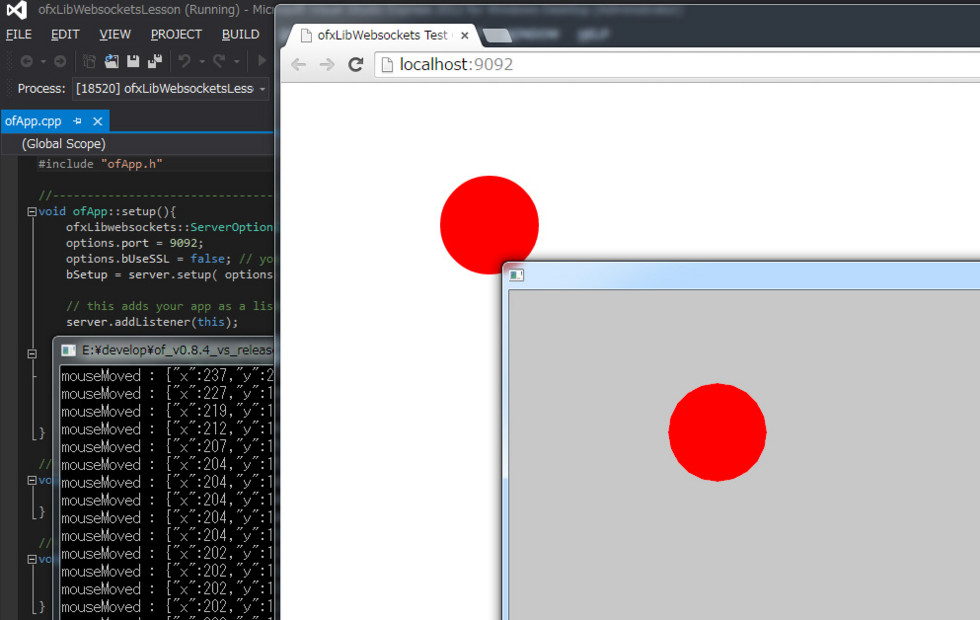Screen dimensions: 980x620
Task: Open the Undo history dropdown arrow
Action: point(202,61)
